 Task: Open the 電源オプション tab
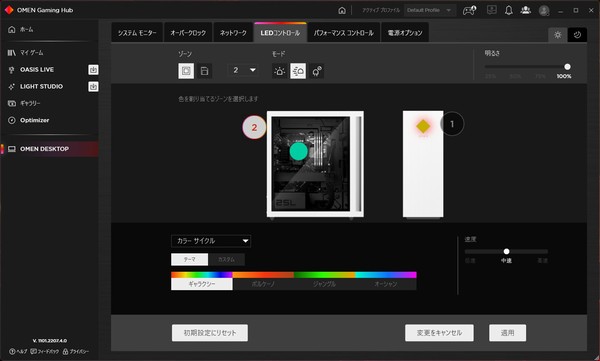(x=405, y=33)
